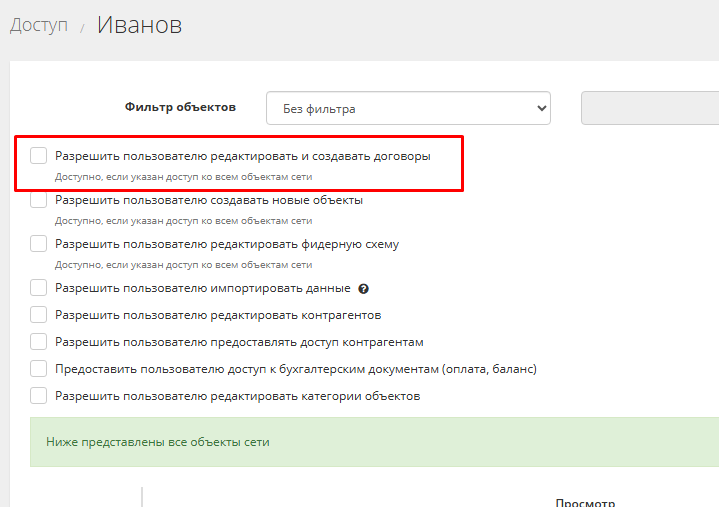The width and height of the screenshot is (719, 507).
Task: Enable editing категории объектов checkbox
Action: click(39, 396)
